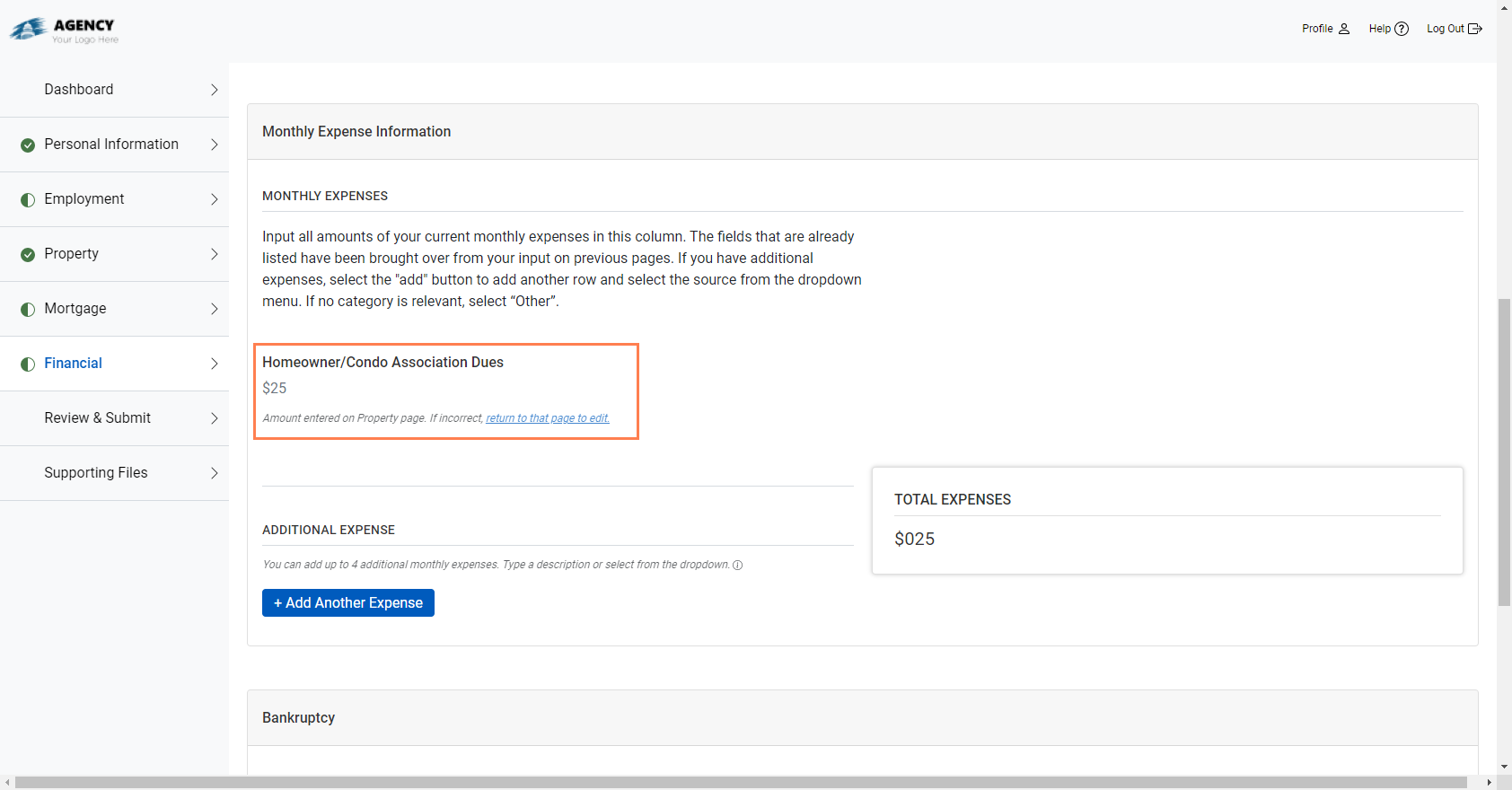Viewport: 1512px width, 790px height.
Task: Expand the Dashboard chevron arrow
Action: pyautogui.click(x=214, y=90)
